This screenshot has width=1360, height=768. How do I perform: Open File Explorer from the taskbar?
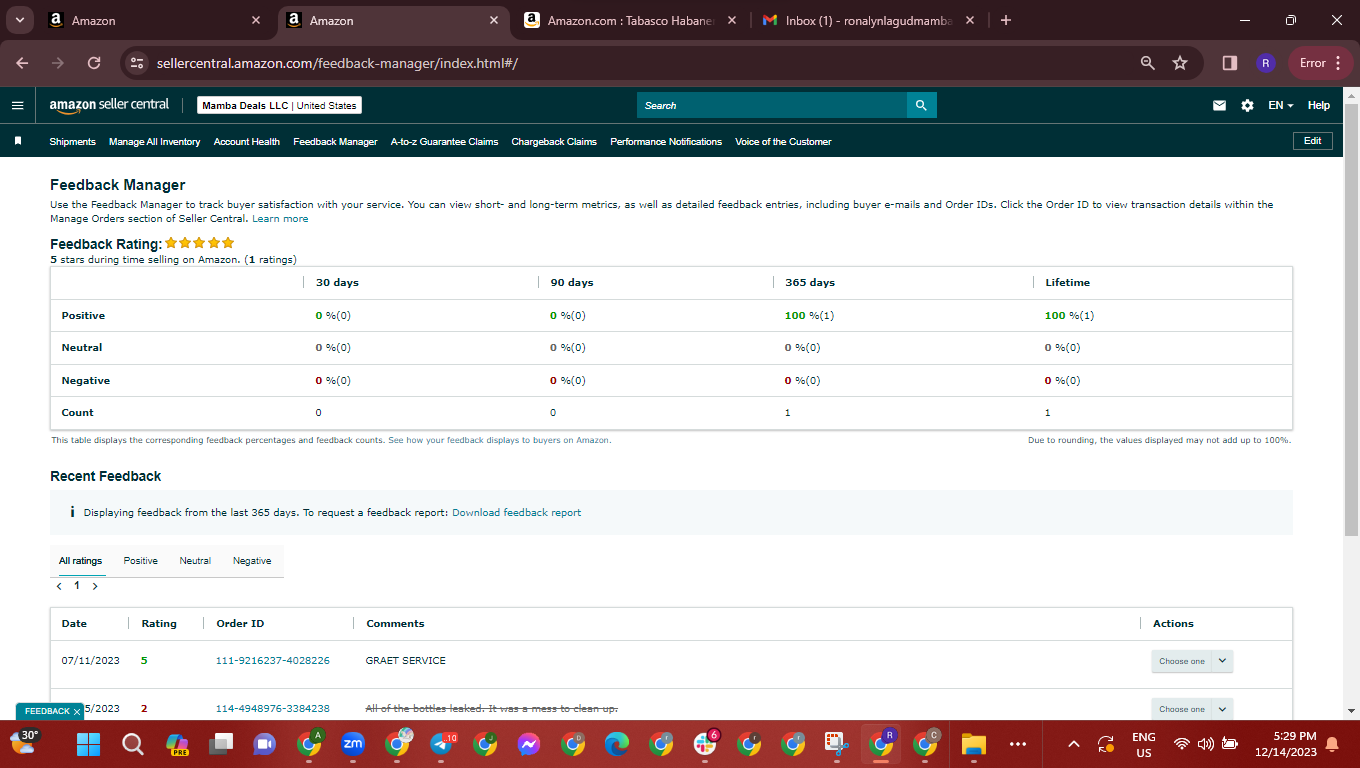point(973,744)
